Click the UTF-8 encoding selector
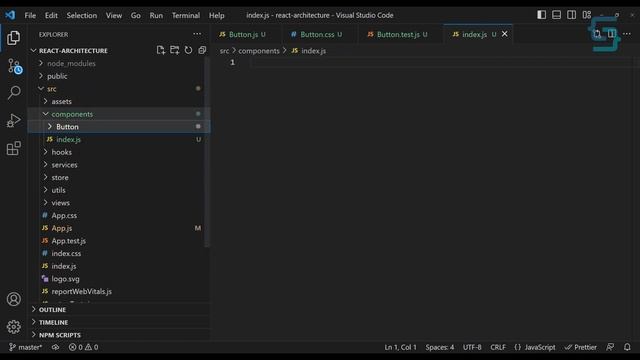 [472, 347]
